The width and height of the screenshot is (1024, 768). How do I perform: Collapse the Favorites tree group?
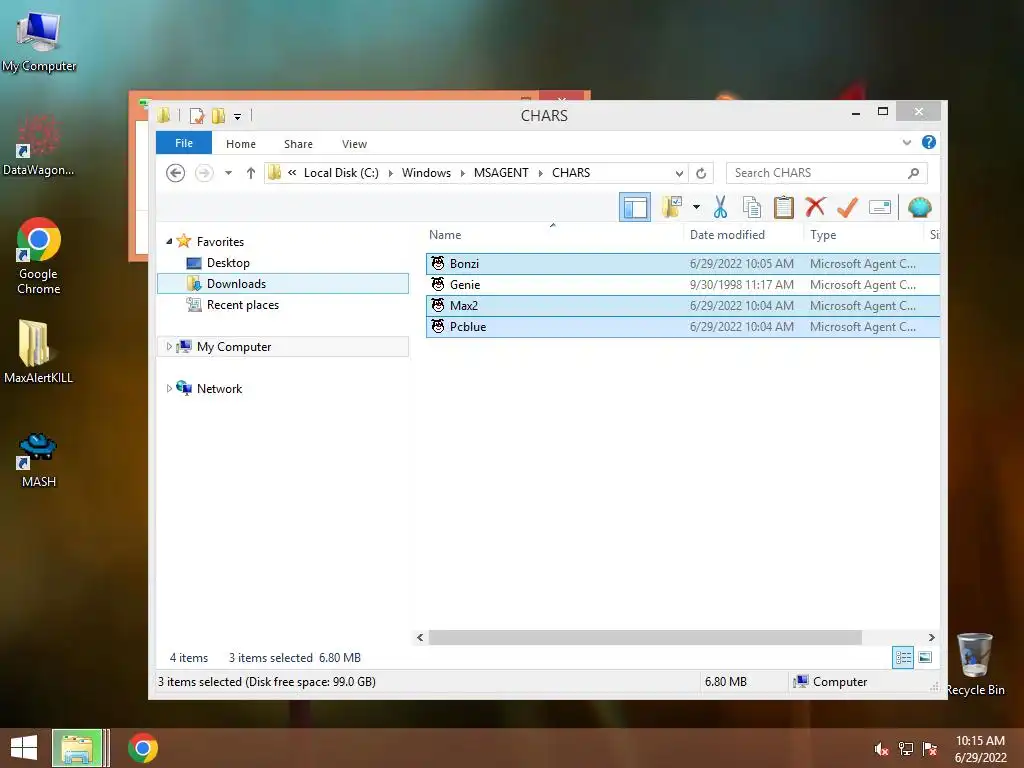point(169,242)
